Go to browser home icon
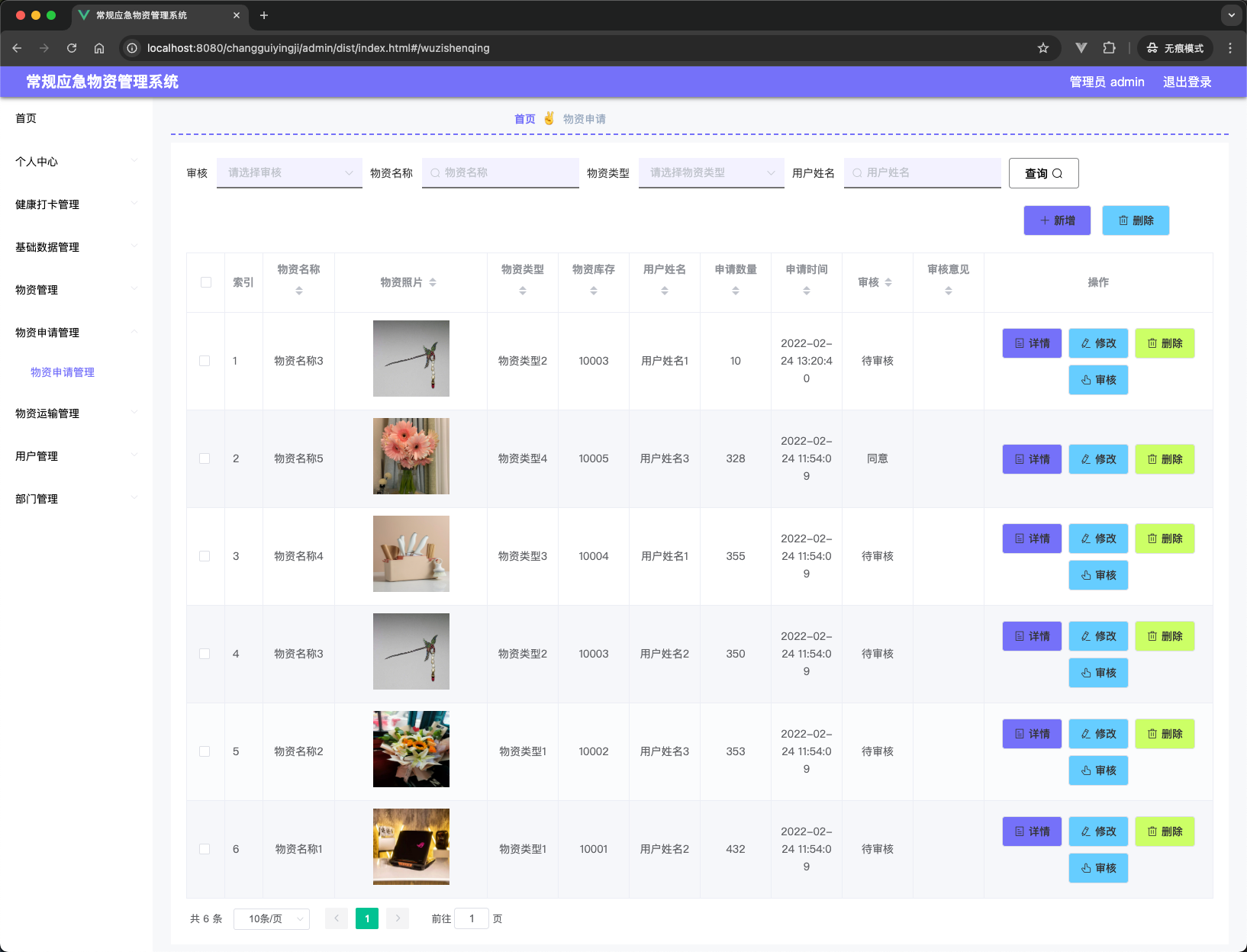Image resolution: width=1247 pixels, height=952 pixels. 99,48
